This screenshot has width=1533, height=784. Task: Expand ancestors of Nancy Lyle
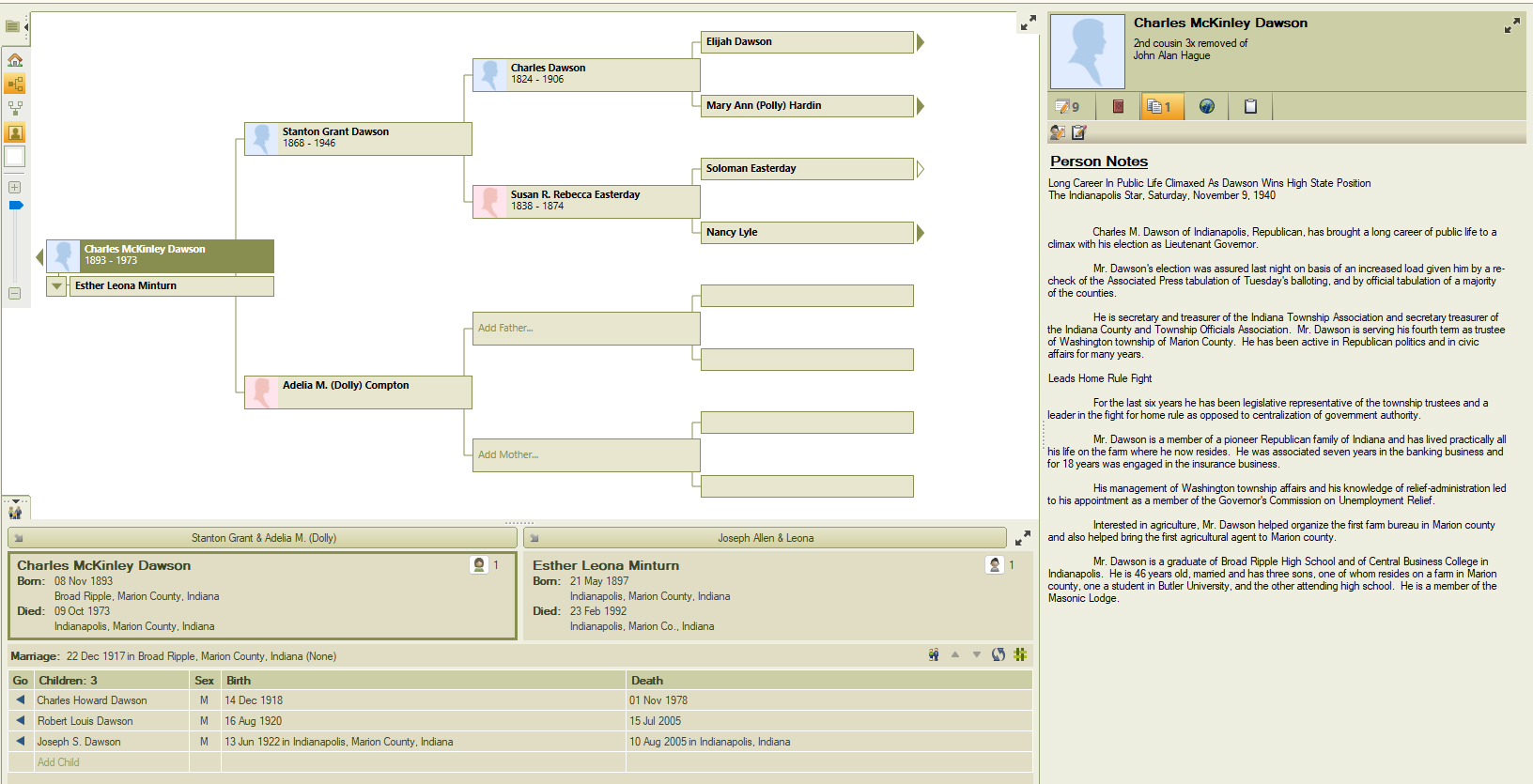pos(921,233)
